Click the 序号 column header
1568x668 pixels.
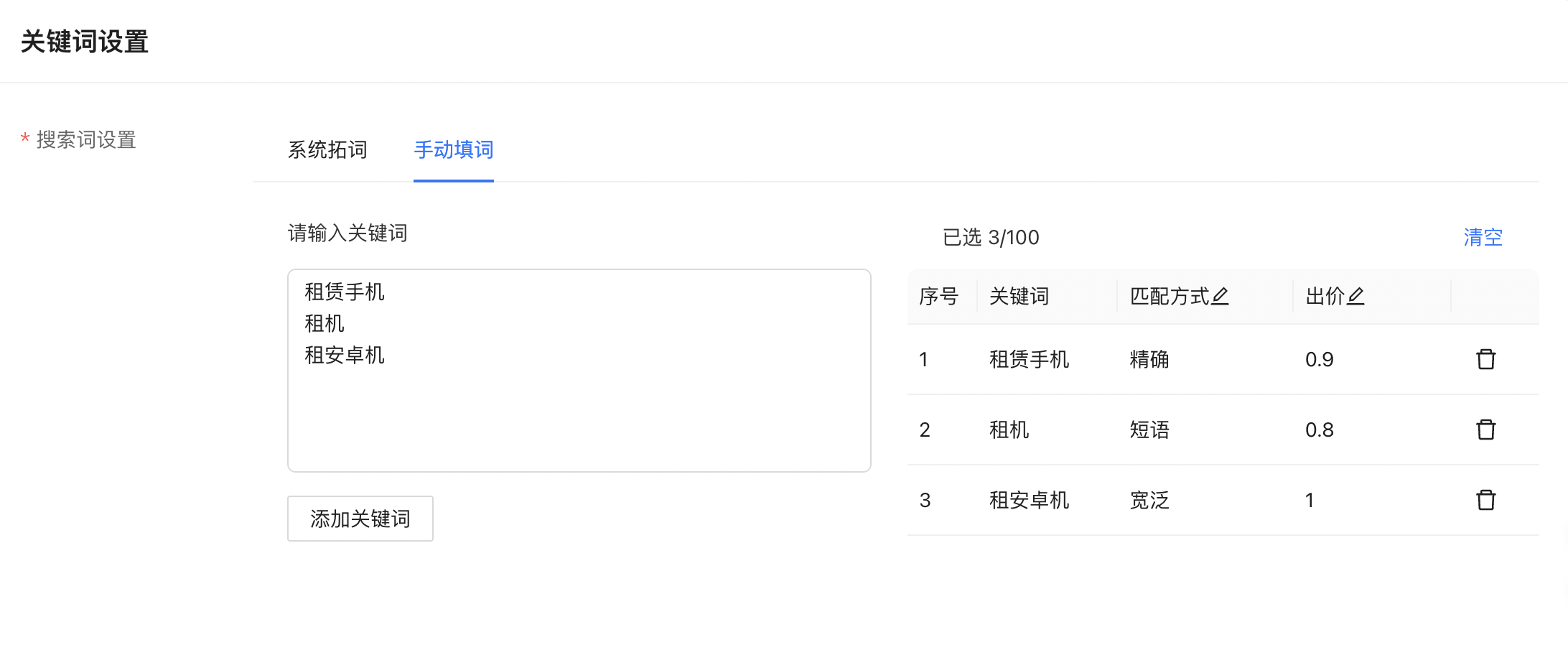click(x=939, y=296)
